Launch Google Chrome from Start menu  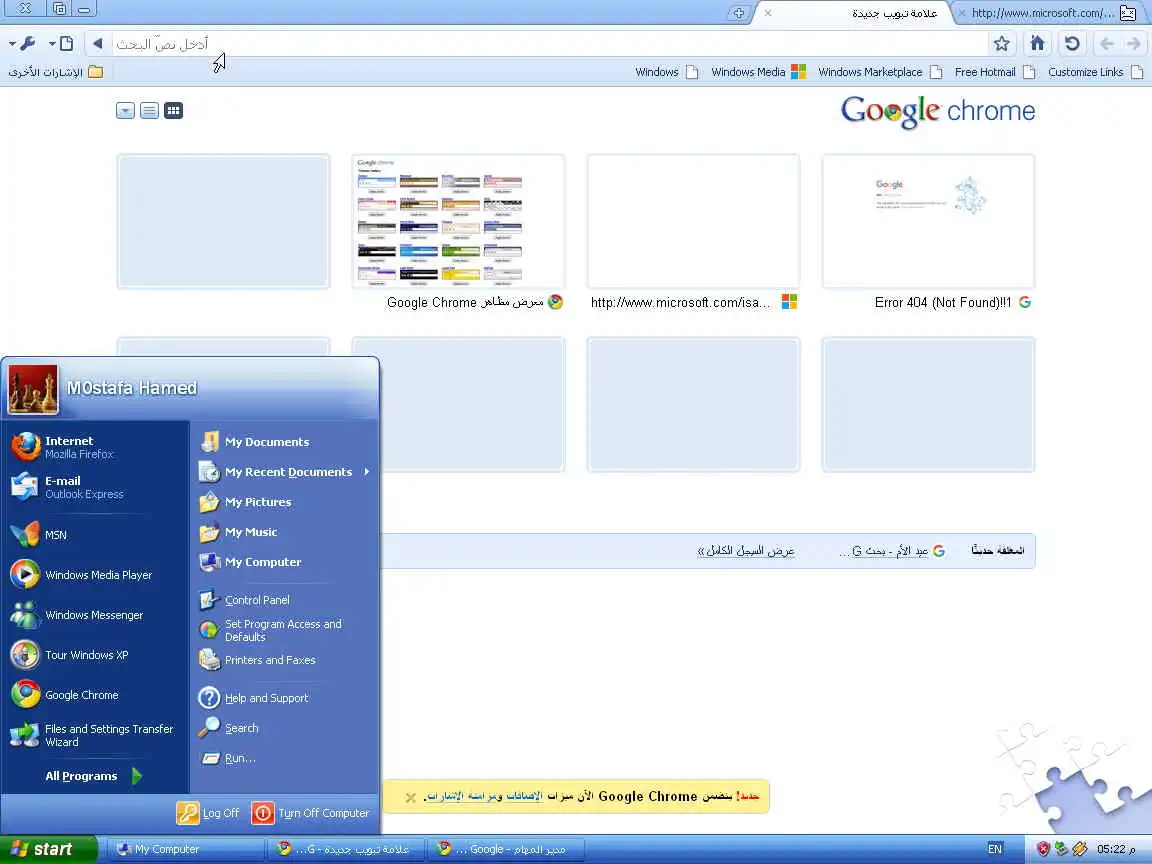(x=94, y=695)
